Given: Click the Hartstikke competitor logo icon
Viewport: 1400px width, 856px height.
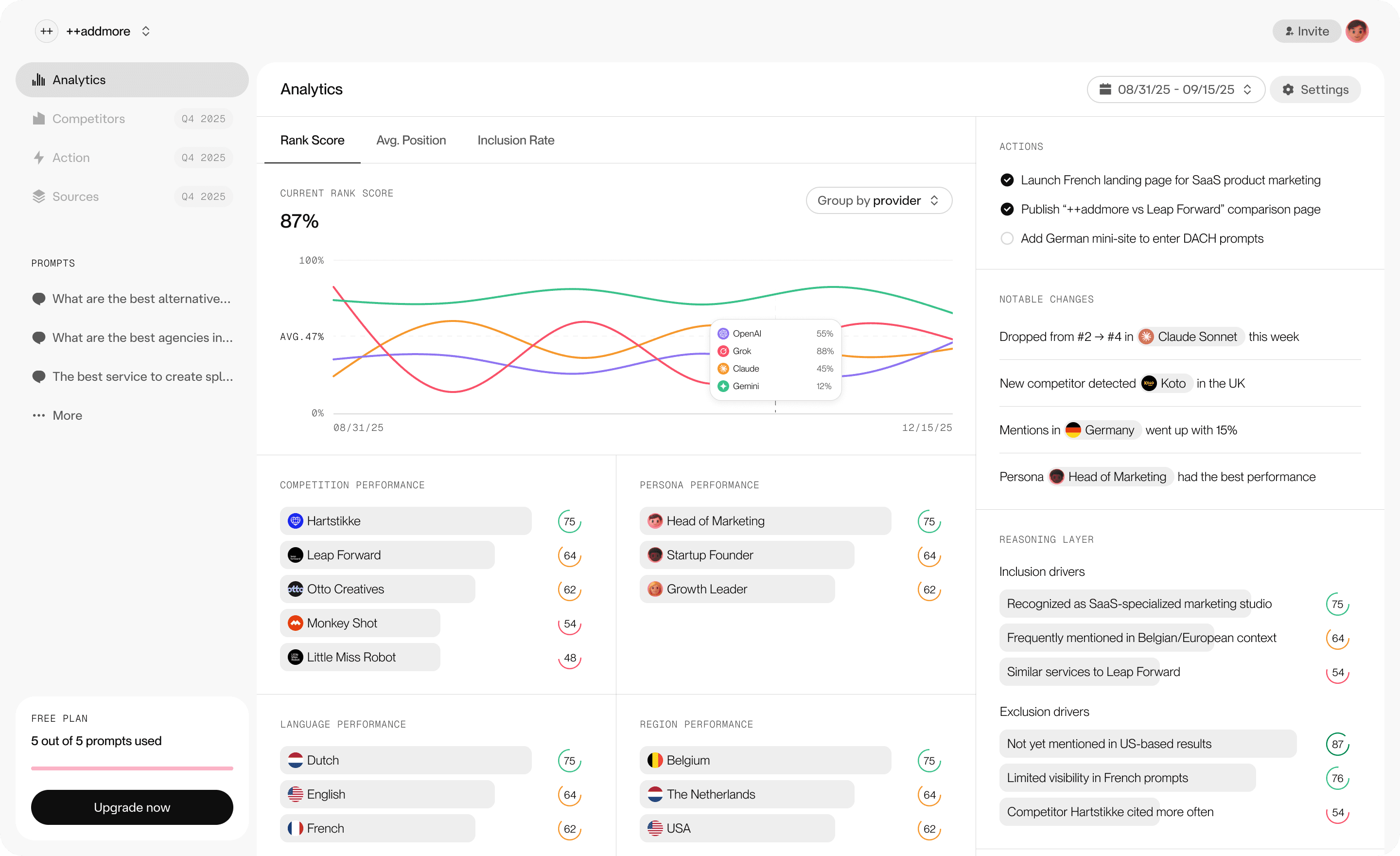Looking at the screenshot, I should pyautogui.click(x=295, y=520).
